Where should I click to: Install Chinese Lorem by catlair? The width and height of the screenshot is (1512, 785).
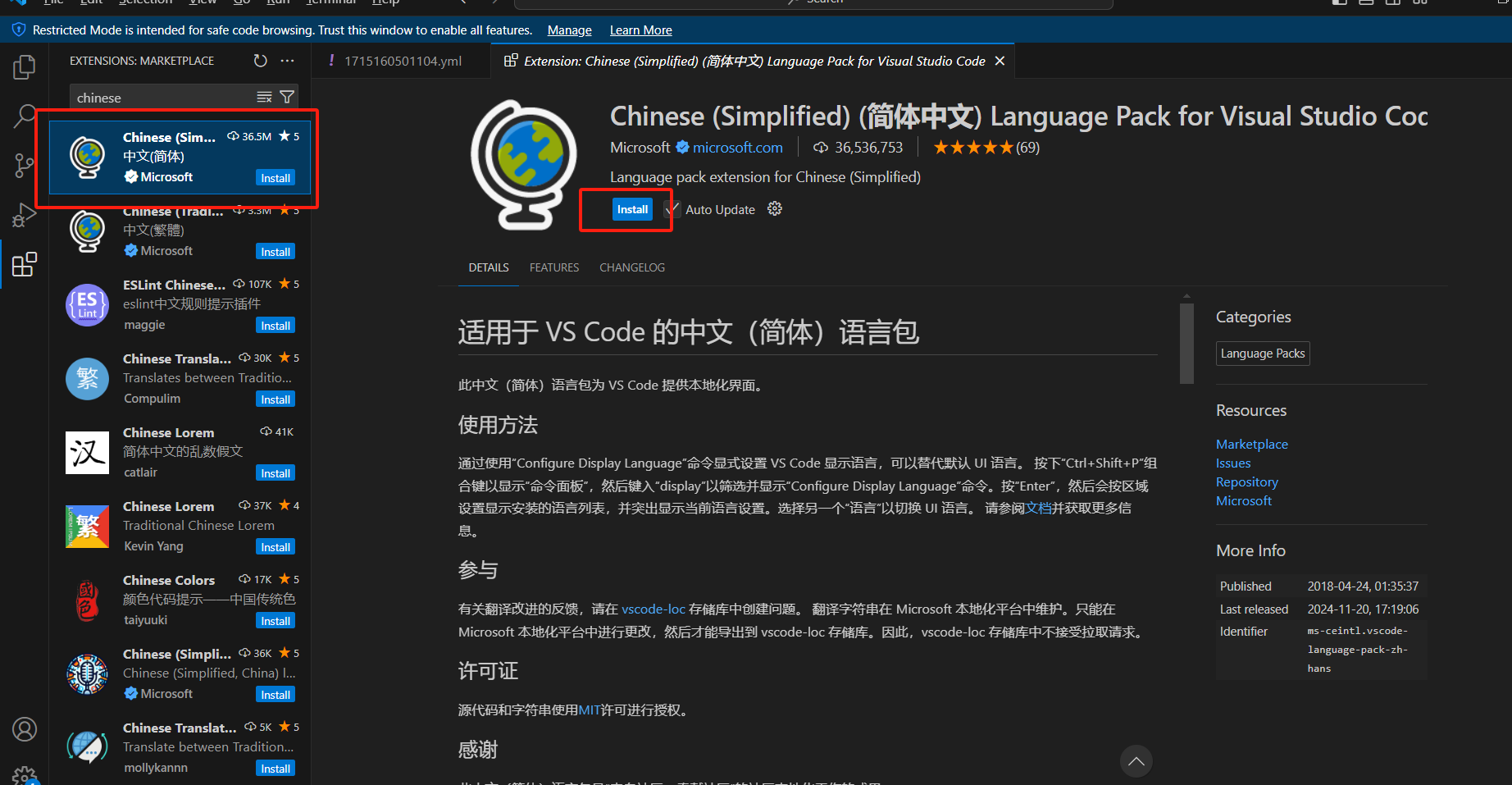276,473
